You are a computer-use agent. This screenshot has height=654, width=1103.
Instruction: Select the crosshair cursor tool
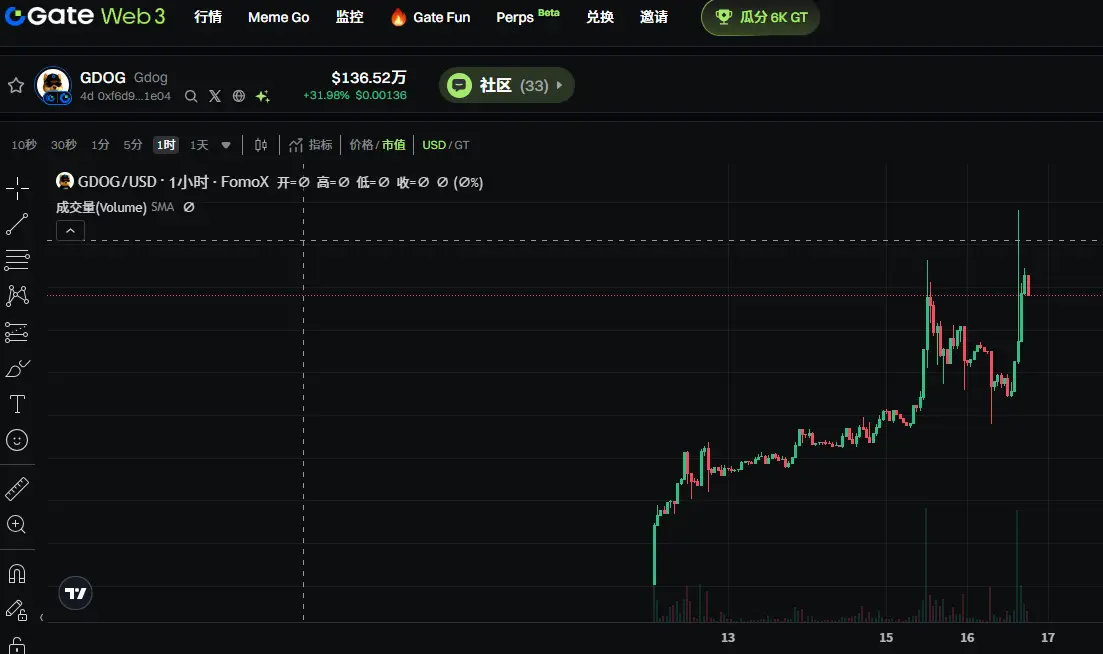[17, 188]
